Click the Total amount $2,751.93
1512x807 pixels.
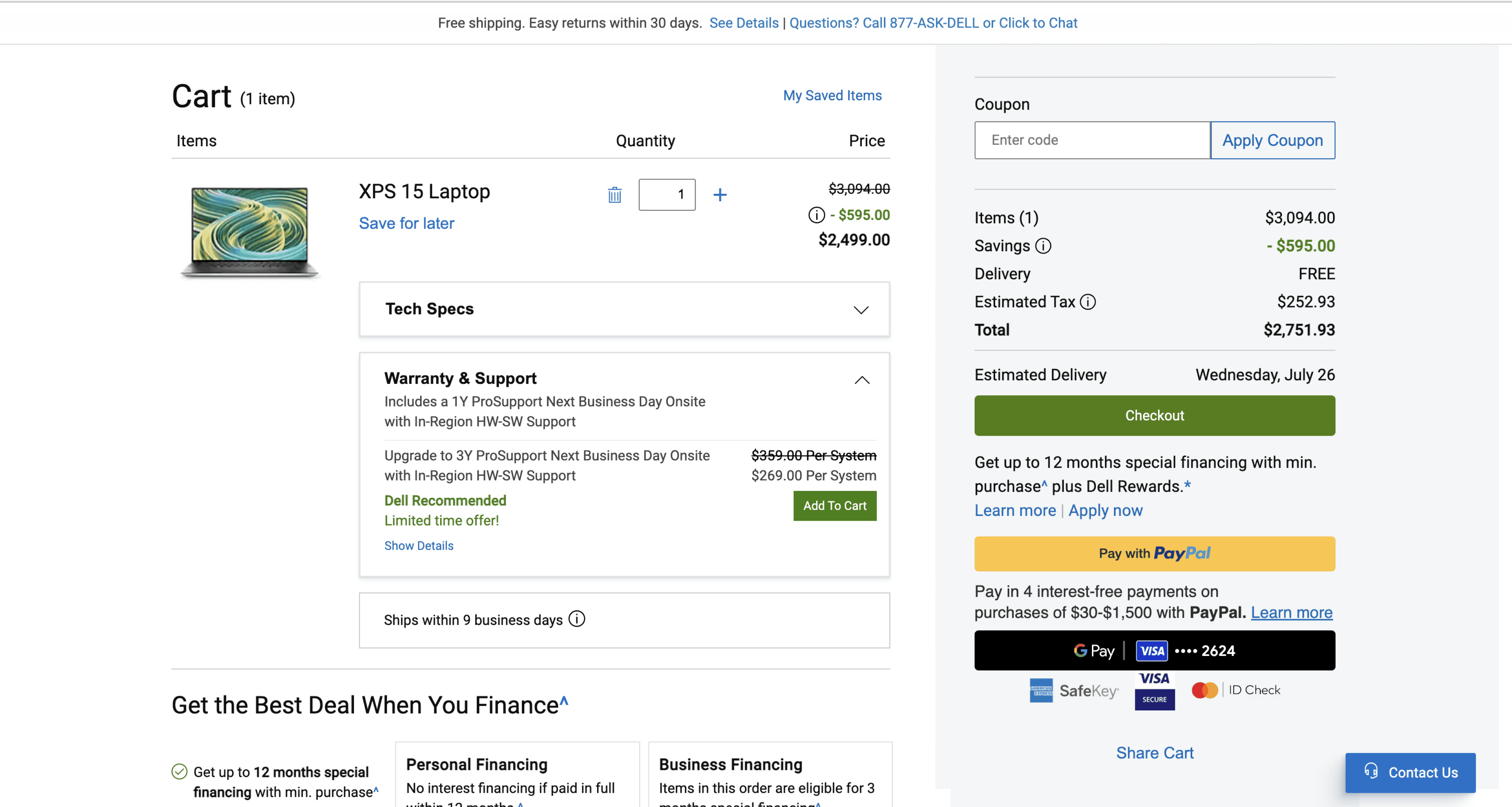pos(1299,330)
